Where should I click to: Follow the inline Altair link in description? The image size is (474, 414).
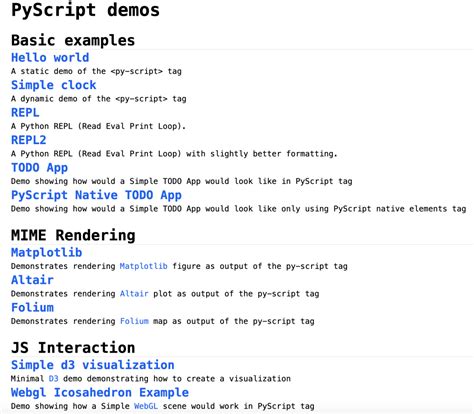[134, 294]
